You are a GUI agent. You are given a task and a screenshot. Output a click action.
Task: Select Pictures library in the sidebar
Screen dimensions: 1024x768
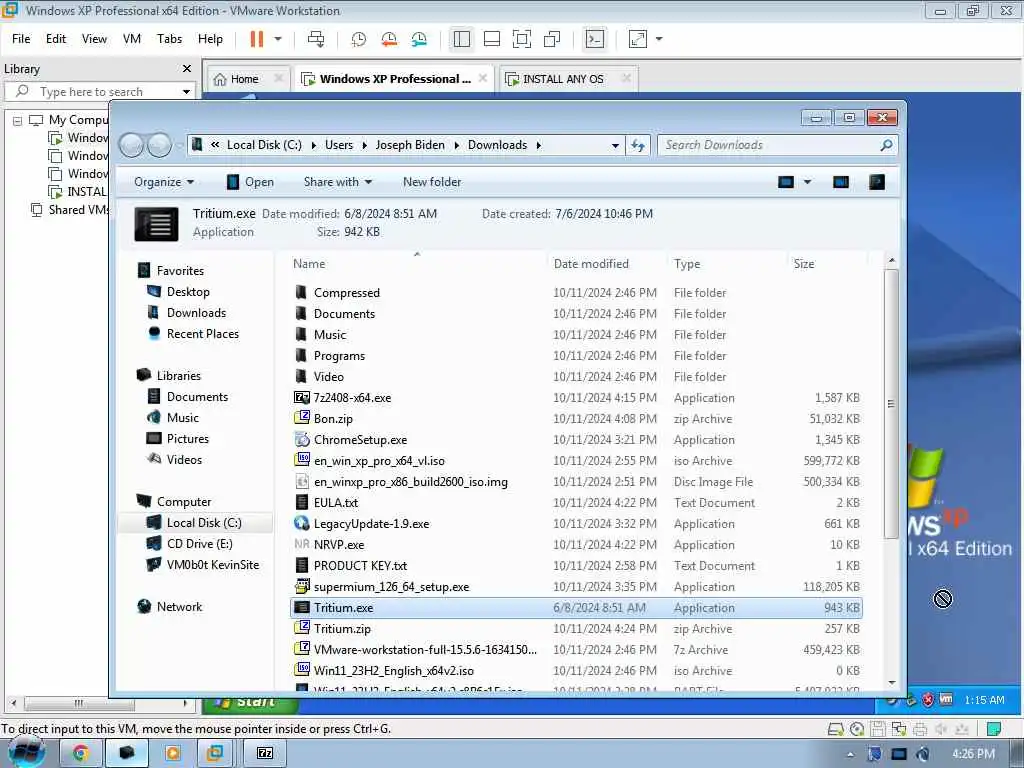pyautogui.click(x=187, y=439)
